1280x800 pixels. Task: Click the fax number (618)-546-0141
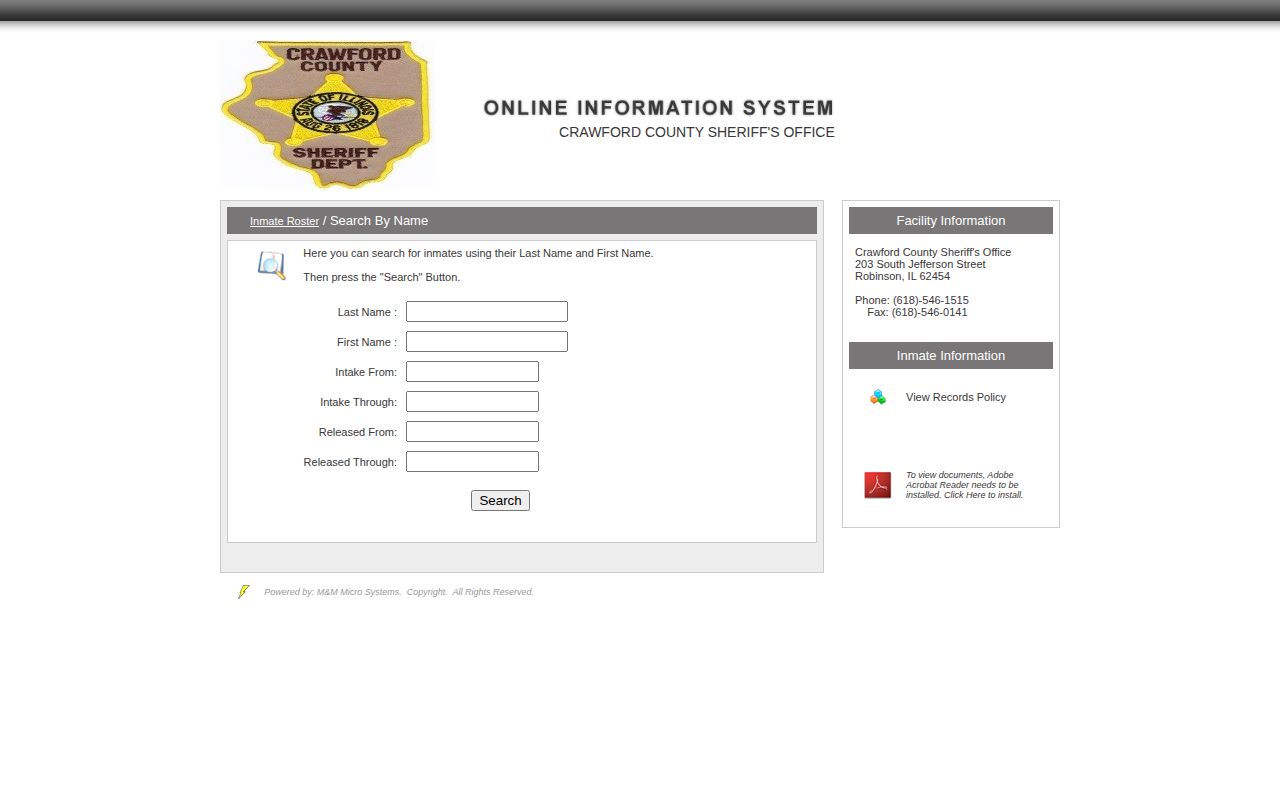pos(930,312)
